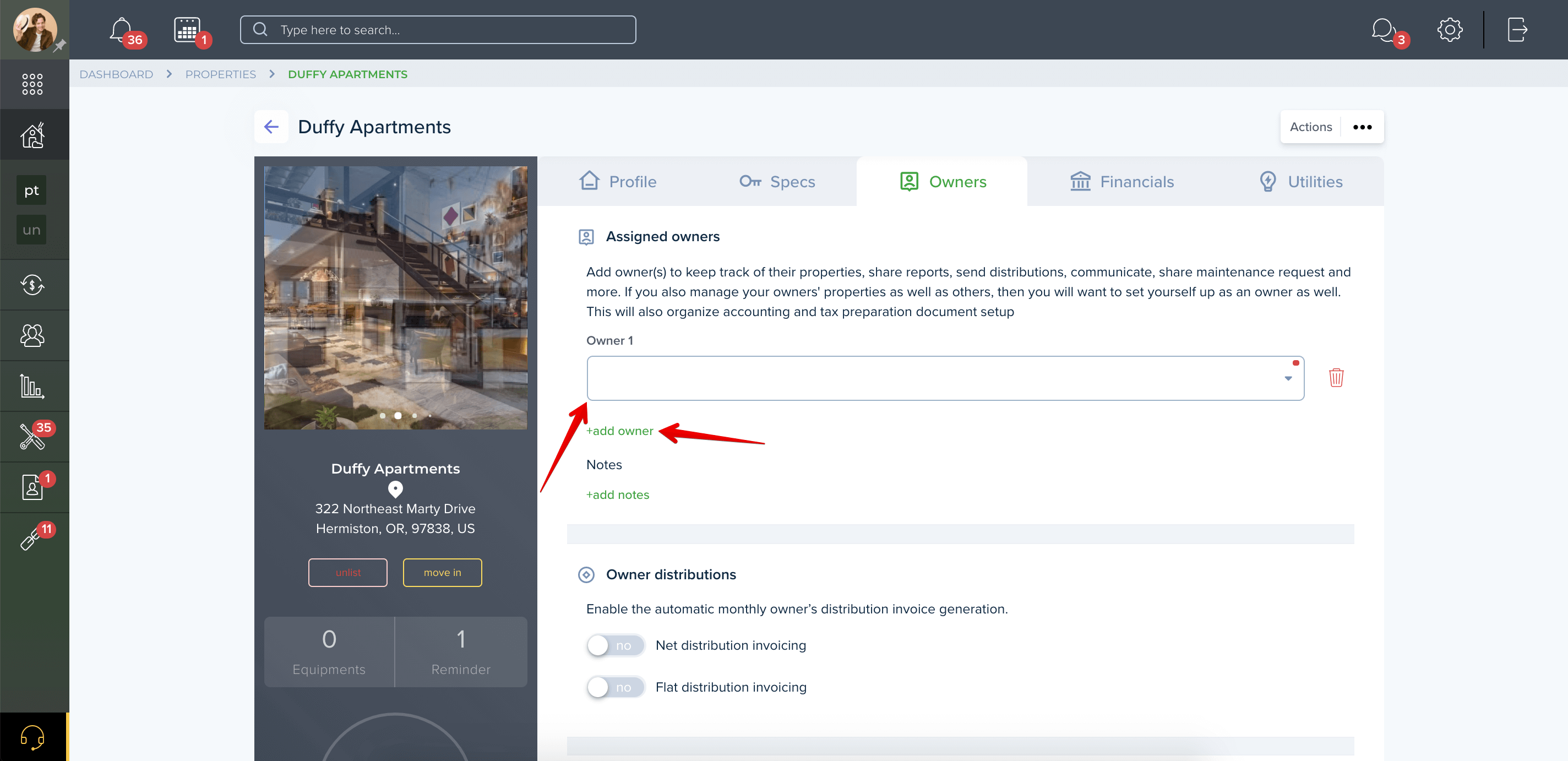1568x761 pixels.
Task: Go to DASHBOARD breadcrumb
Action: tap(116, 74)
